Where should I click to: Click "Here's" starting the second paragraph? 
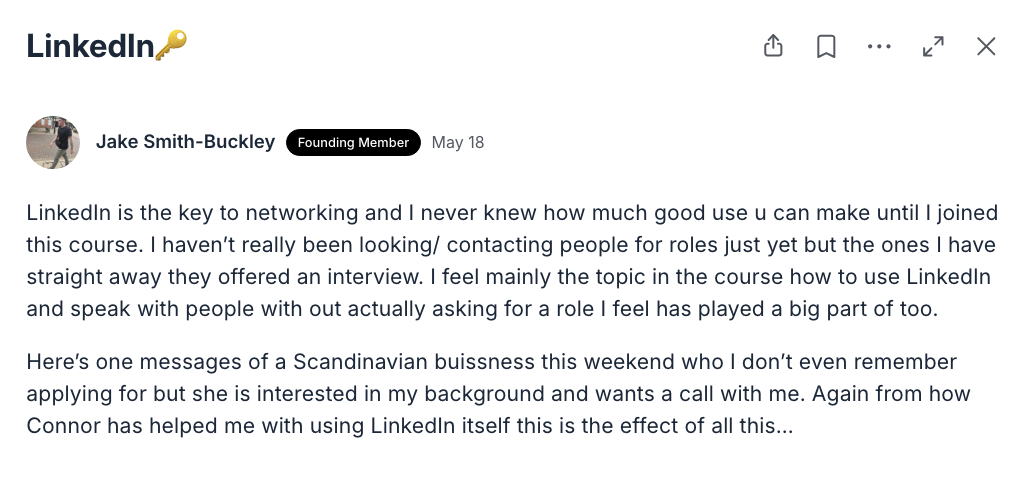click(58, 362)
